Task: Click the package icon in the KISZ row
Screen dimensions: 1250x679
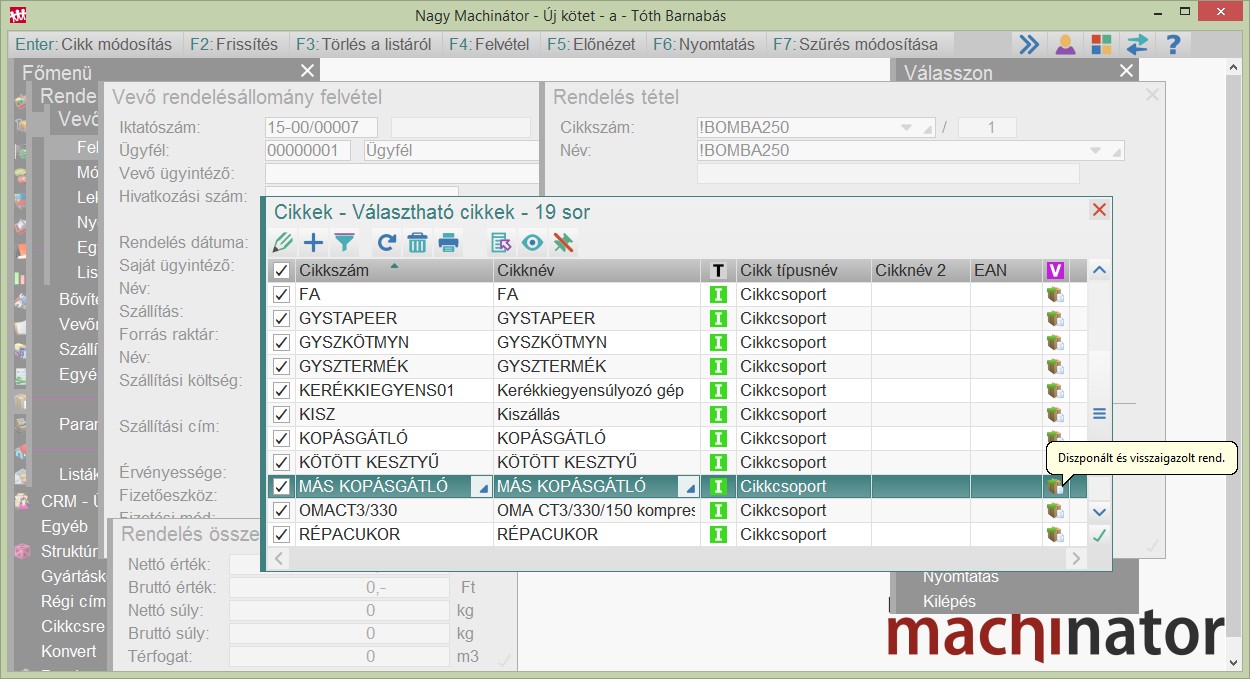Action: pos(1055,414)
